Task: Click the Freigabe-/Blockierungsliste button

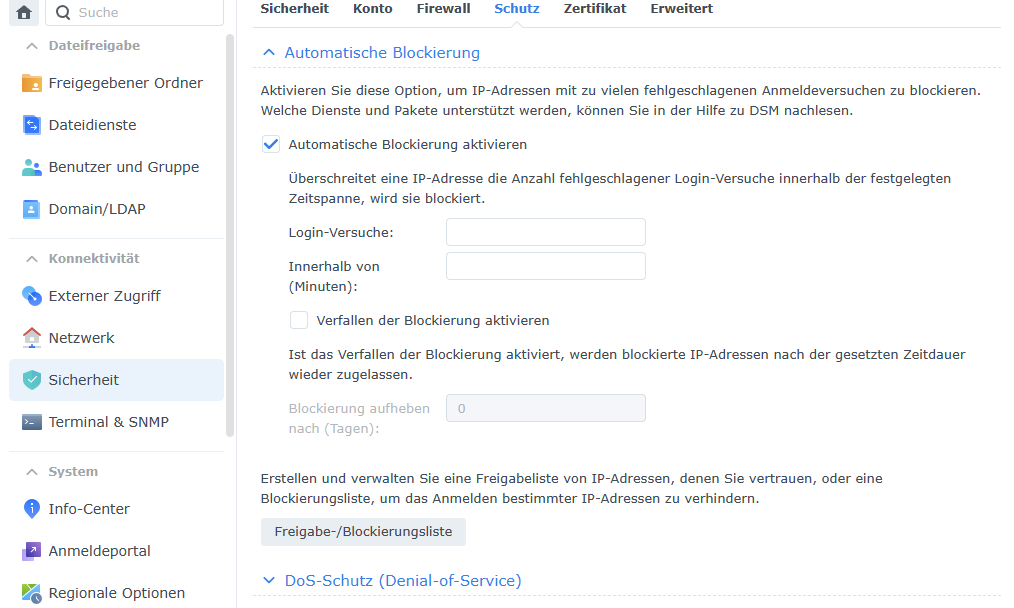Action: tap(363, 532)
